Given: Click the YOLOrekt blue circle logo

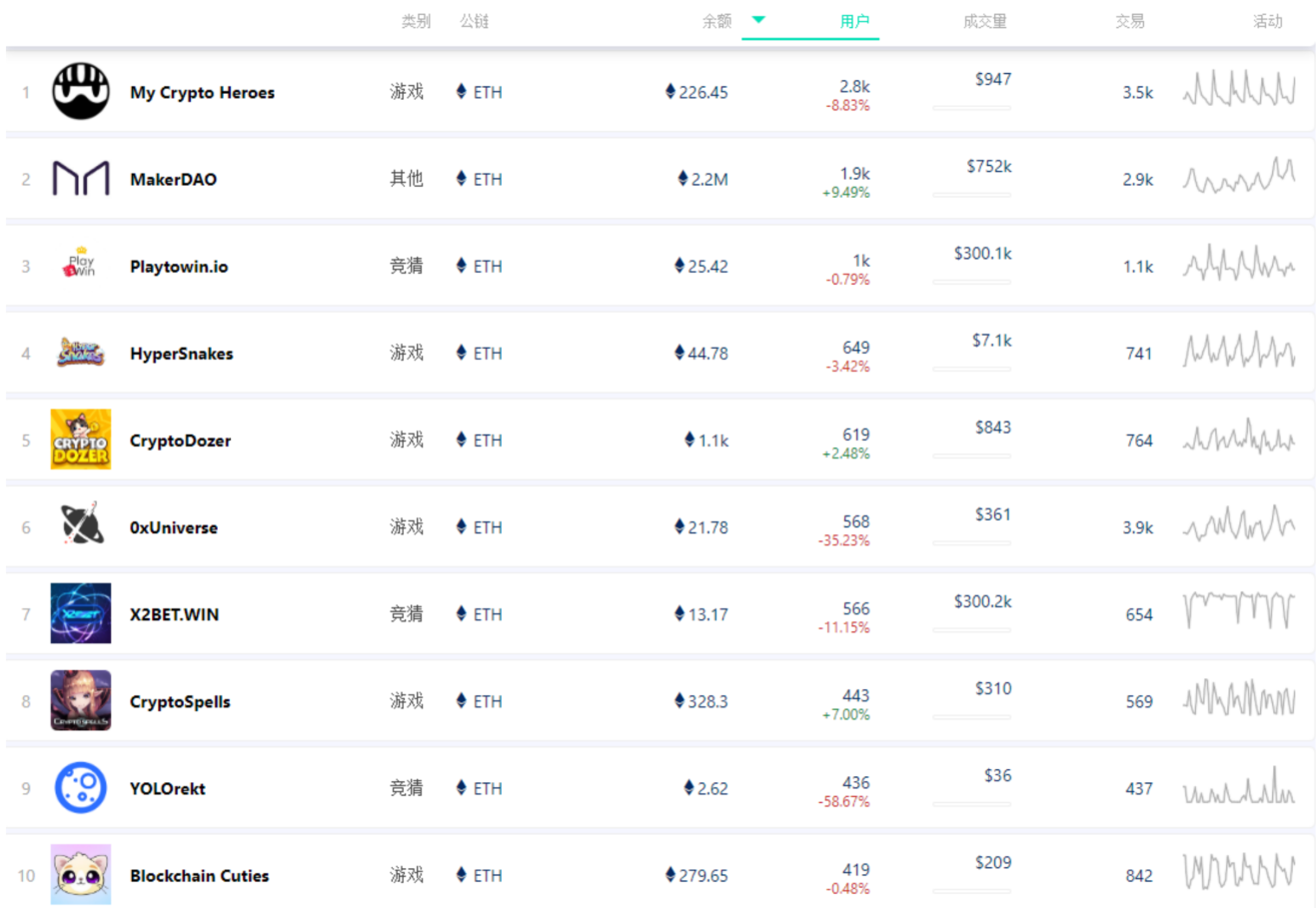Looking at the screenshot, I should pyautogui.click(x=81, y=787).
